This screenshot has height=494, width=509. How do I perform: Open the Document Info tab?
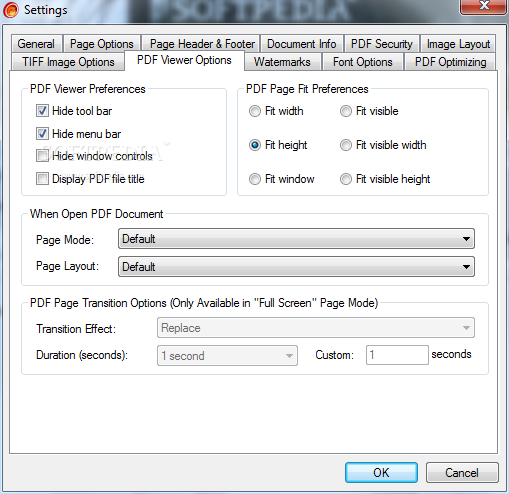pyautogui.click(x=302, y=44)
